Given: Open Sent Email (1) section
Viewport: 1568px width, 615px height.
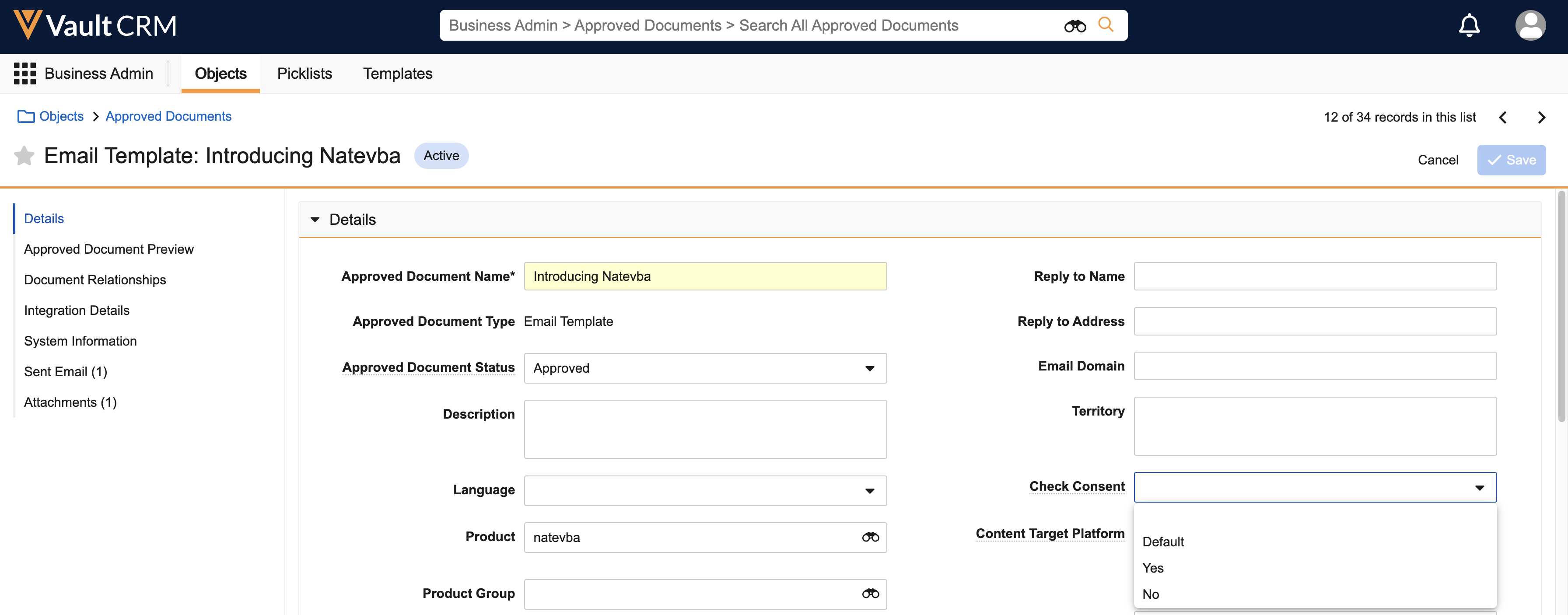Looking at the screenshot, I should click(x=65, y=372).
